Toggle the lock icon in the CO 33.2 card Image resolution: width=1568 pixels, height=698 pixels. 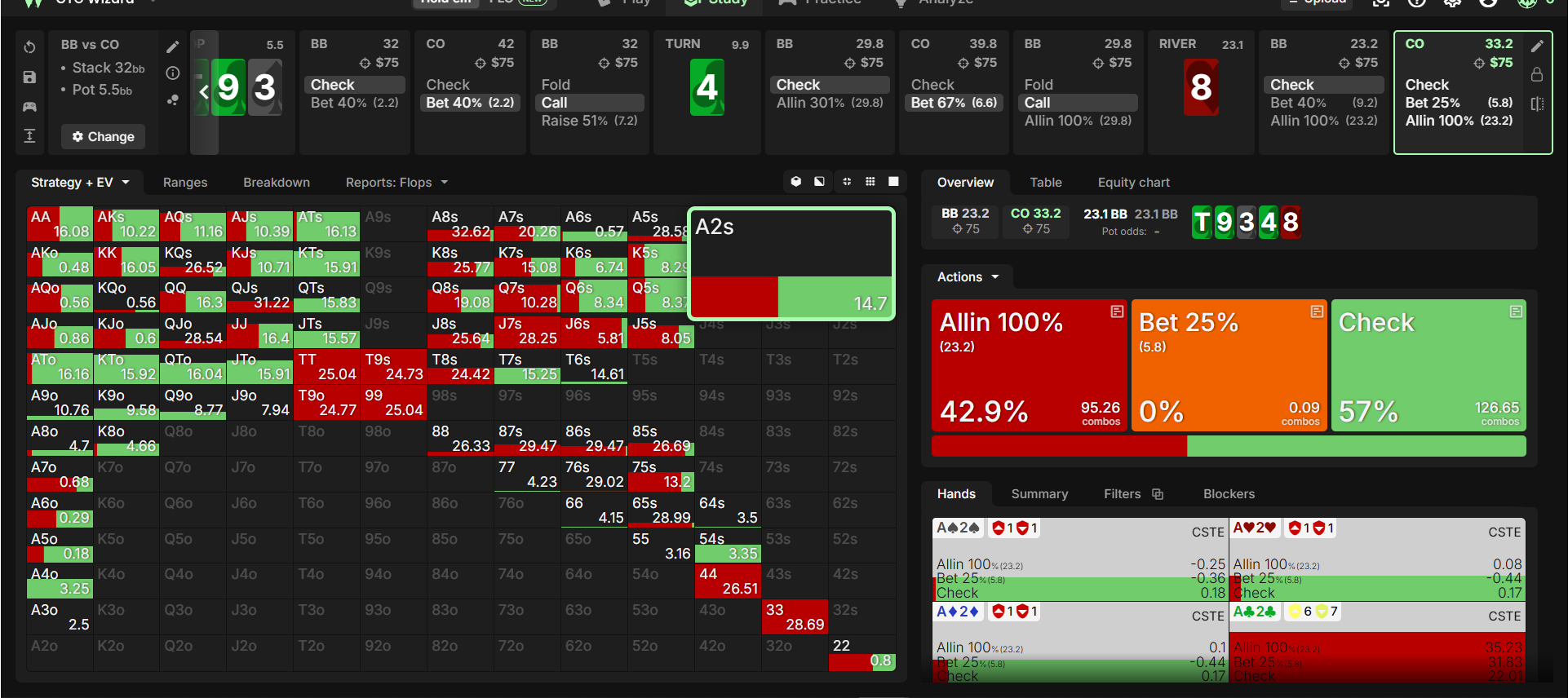coord(1537,75)
